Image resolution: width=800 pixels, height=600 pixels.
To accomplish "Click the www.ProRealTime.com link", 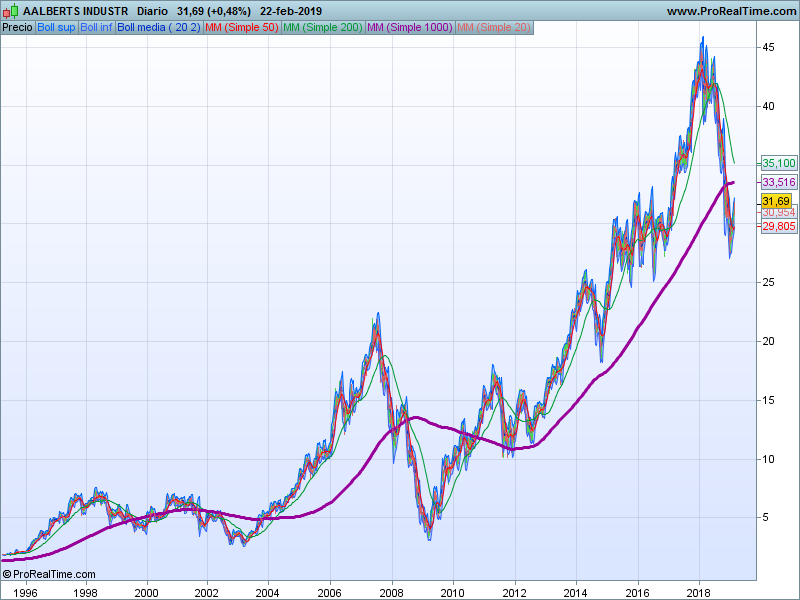I will pyautogui.click(x=731, y=11).
